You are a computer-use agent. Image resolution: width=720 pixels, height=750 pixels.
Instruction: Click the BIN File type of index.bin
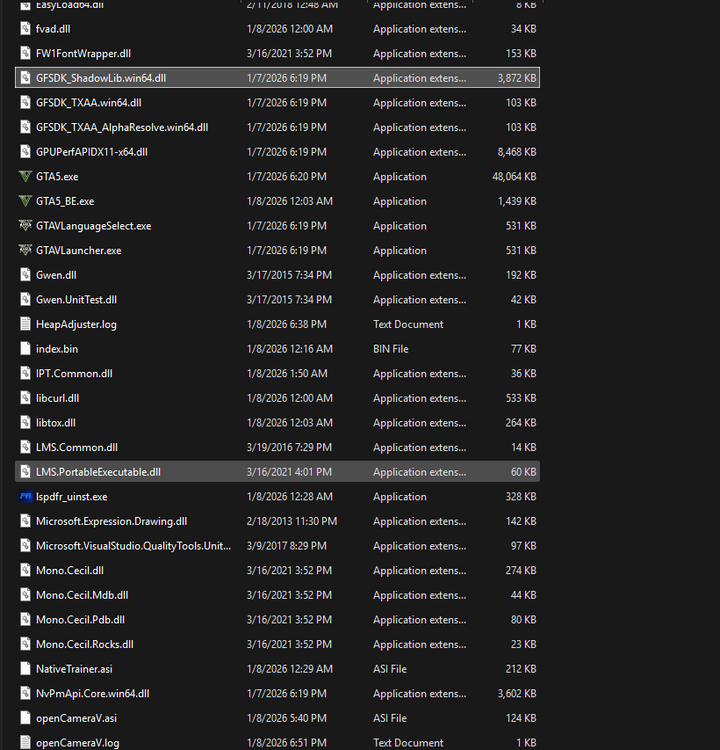click(391, 349)
